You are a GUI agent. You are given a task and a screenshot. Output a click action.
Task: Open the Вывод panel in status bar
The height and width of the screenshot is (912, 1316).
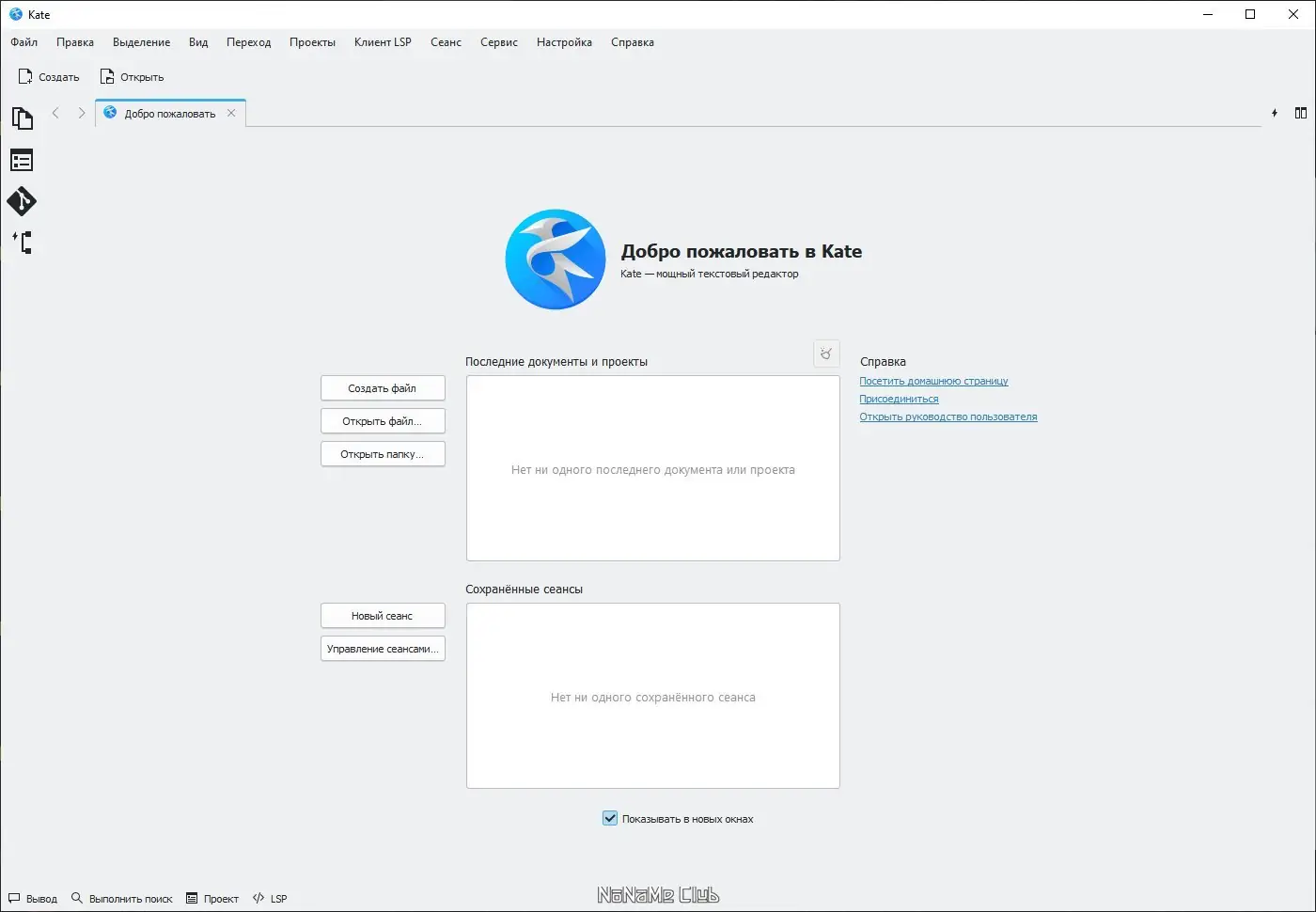33,899
